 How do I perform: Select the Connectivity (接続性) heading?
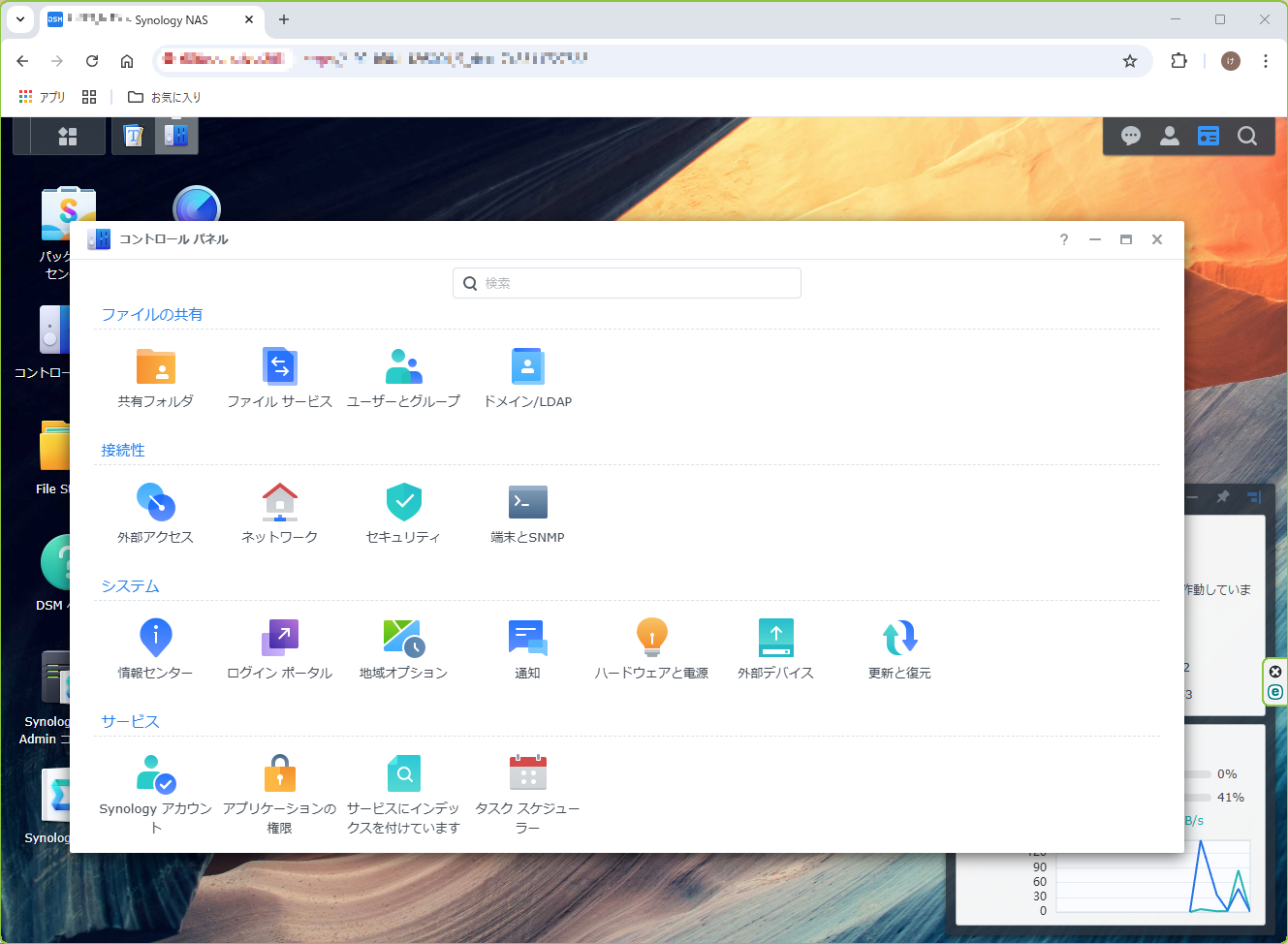[123, 450]
